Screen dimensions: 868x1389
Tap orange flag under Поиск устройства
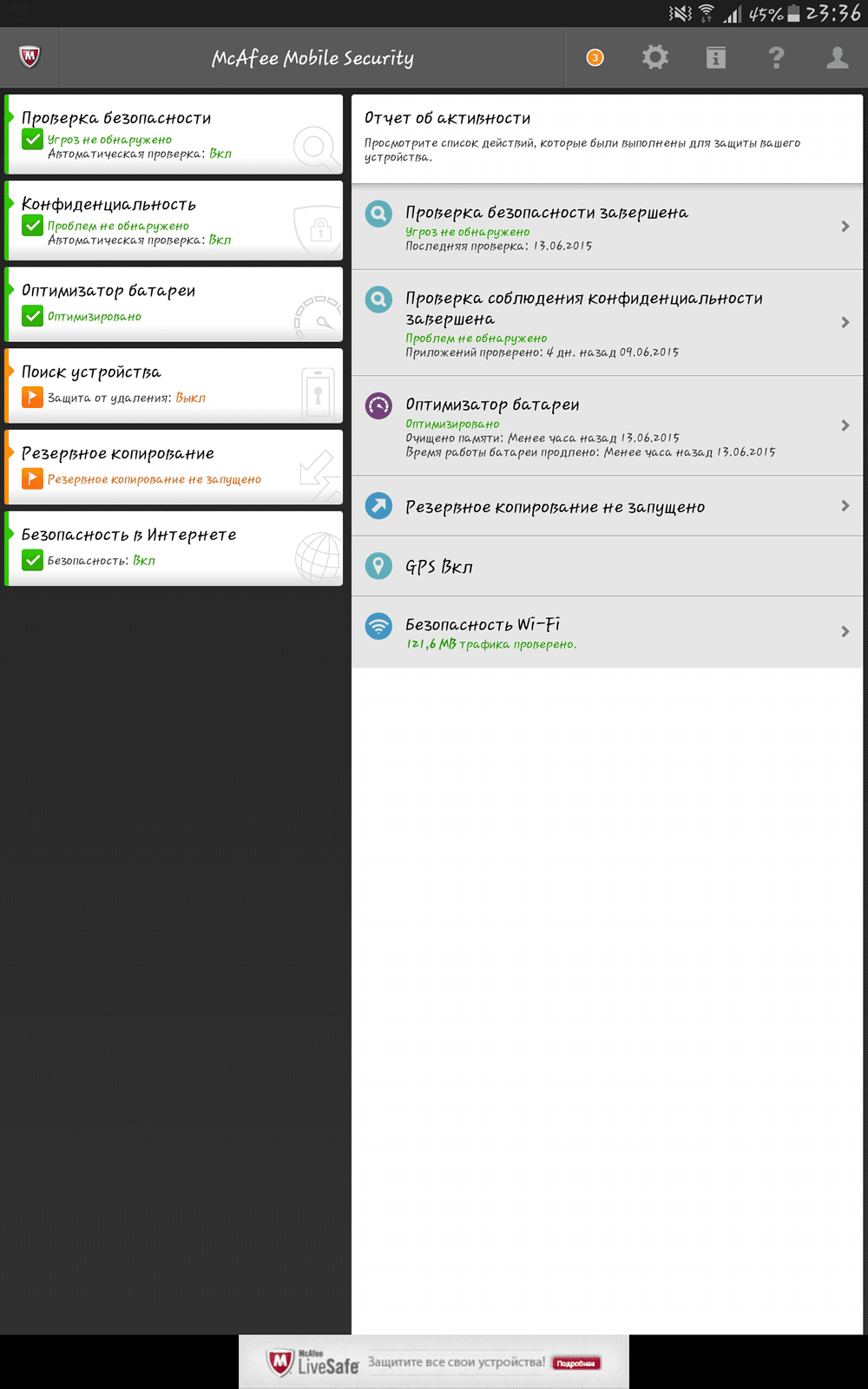pos(32,398)
